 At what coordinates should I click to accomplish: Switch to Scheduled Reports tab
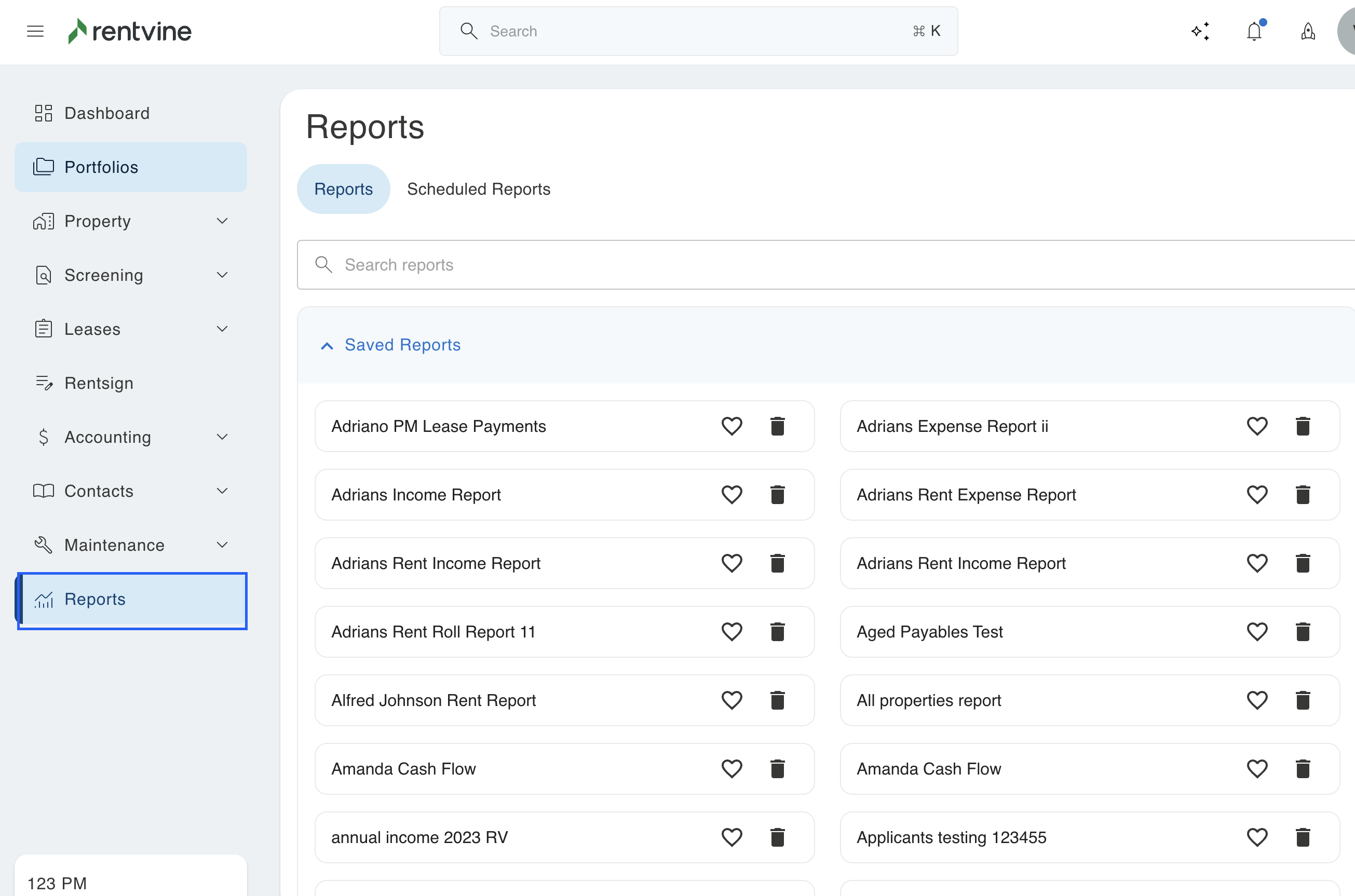478,189
